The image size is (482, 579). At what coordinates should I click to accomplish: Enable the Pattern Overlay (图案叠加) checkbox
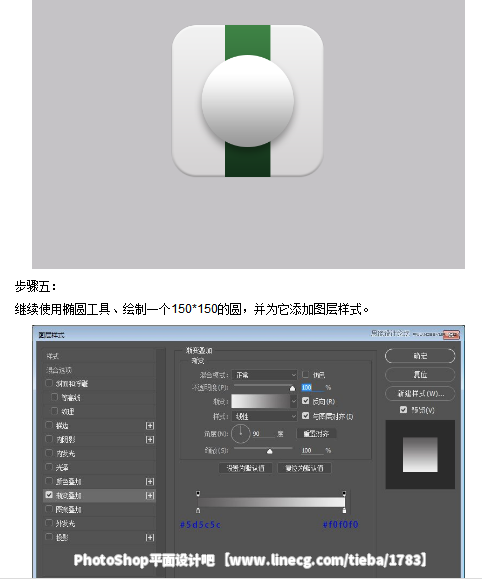(x=49, y=509)
